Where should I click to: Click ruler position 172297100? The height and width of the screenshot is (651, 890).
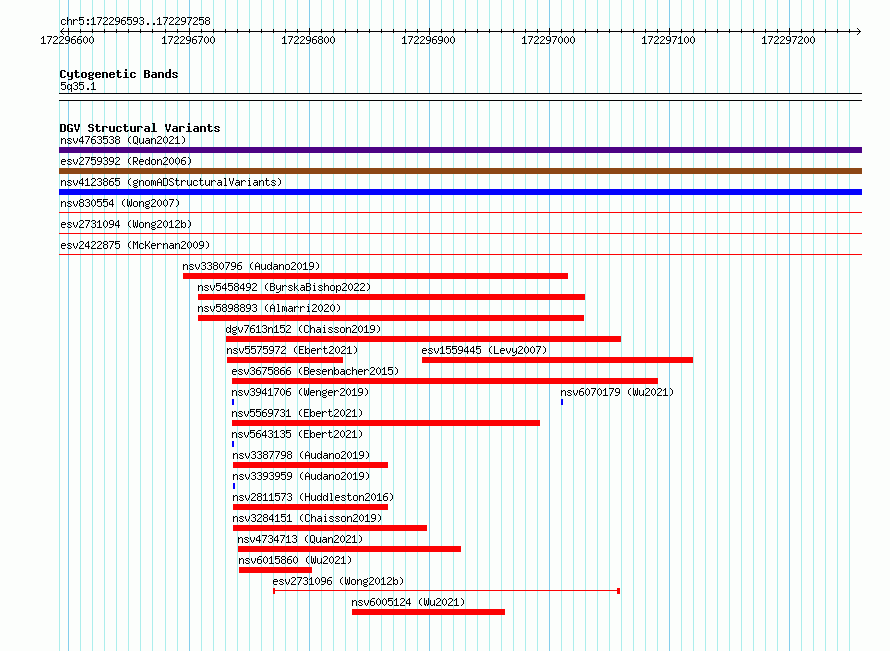(x=668, y=40)
